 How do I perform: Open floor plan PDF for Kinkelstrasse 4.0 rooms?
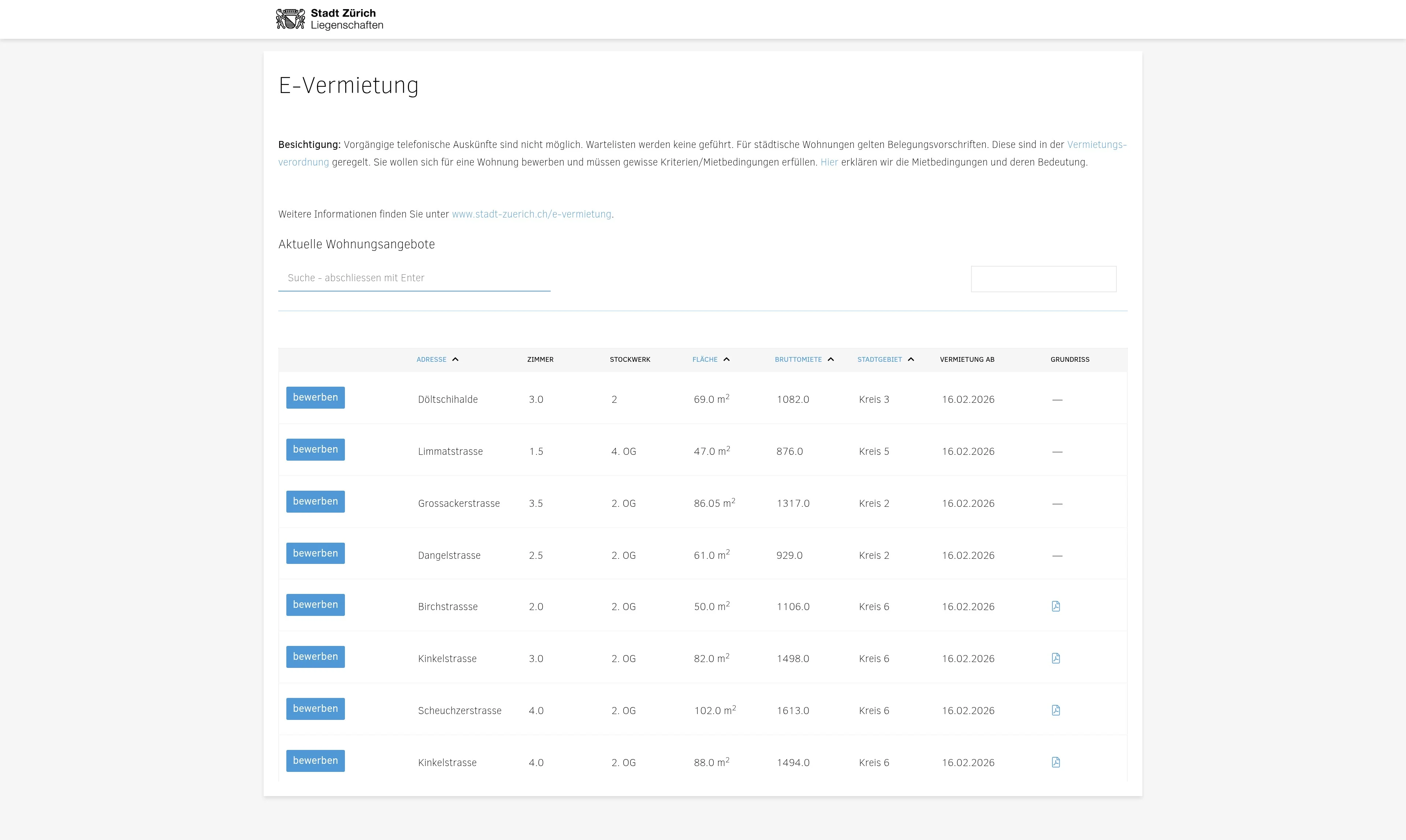pos(1056,762)
